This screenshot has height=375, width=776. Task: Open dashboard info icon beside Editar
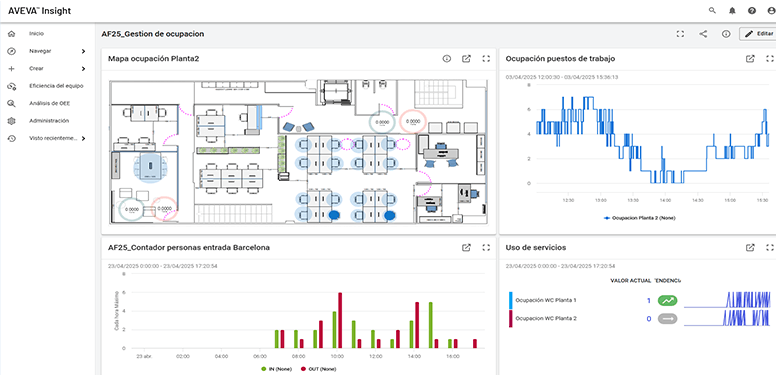tap(726, 34)
